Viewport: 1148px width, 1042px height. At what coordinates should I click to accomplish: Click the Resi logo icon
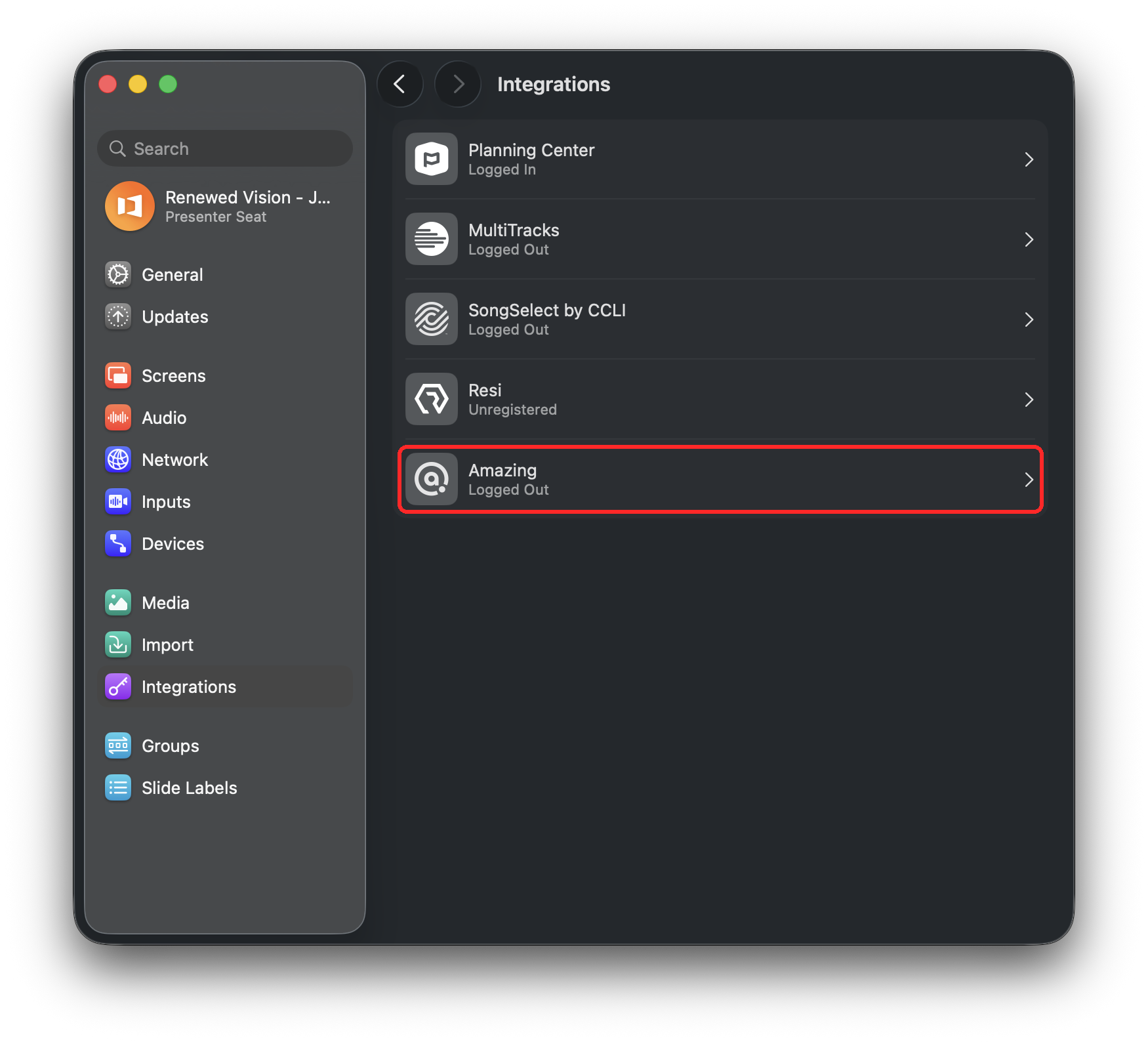(x=432, y=399)
